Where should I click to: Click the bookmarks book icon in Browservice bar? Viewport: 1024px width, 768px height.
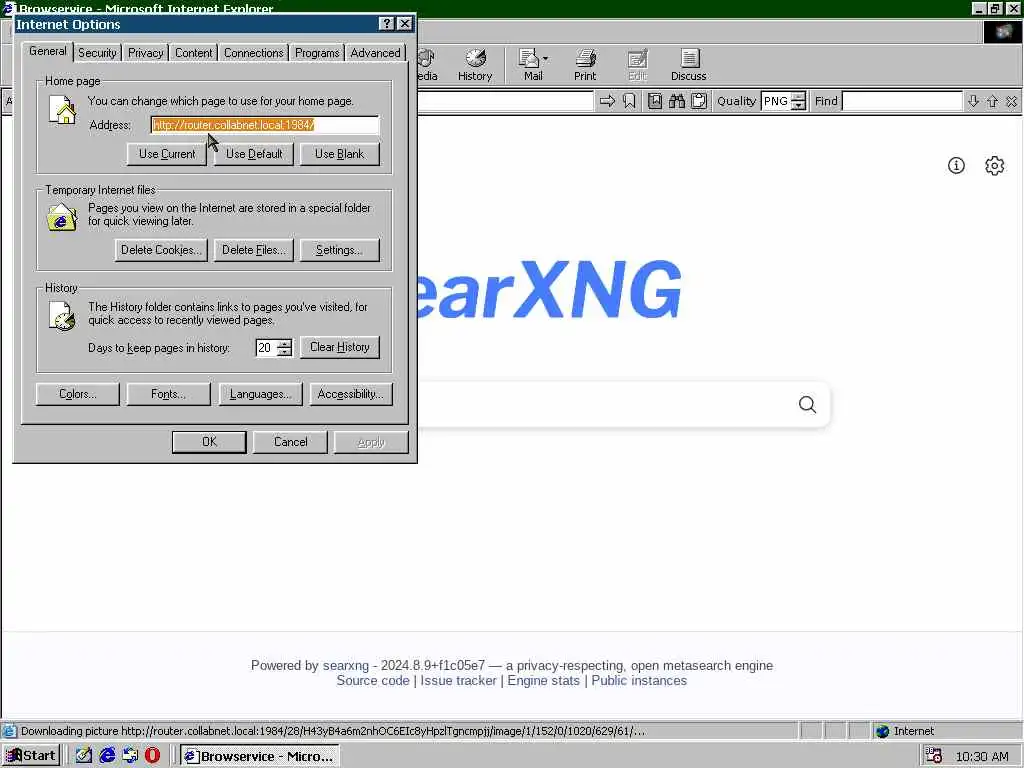[x=655, y=101]
